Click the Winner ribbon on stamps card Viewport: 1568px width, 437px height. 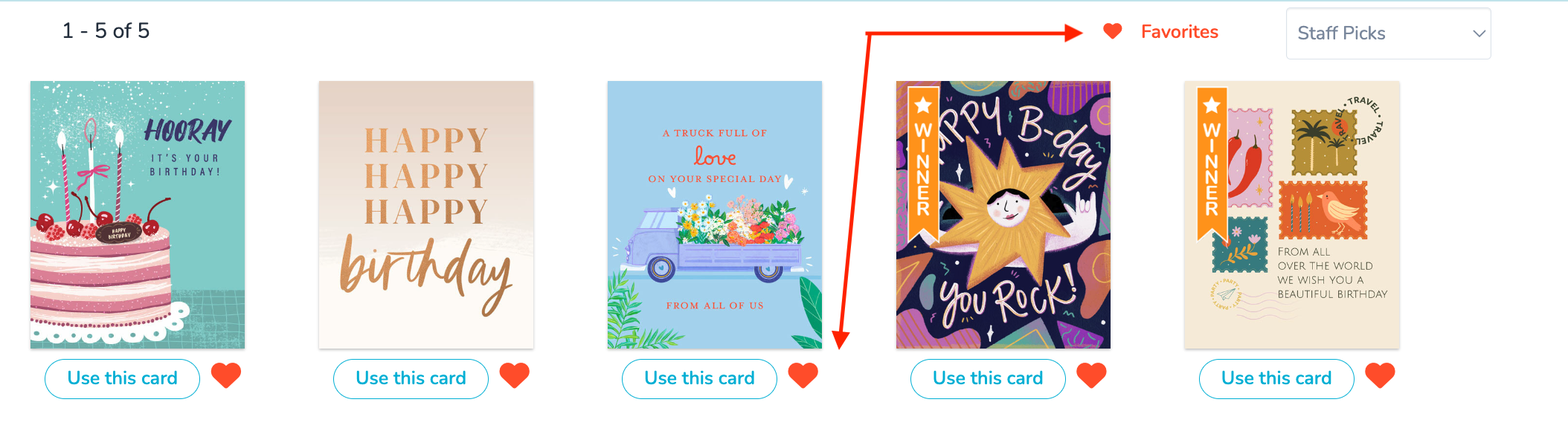(x=1212, y=164)
